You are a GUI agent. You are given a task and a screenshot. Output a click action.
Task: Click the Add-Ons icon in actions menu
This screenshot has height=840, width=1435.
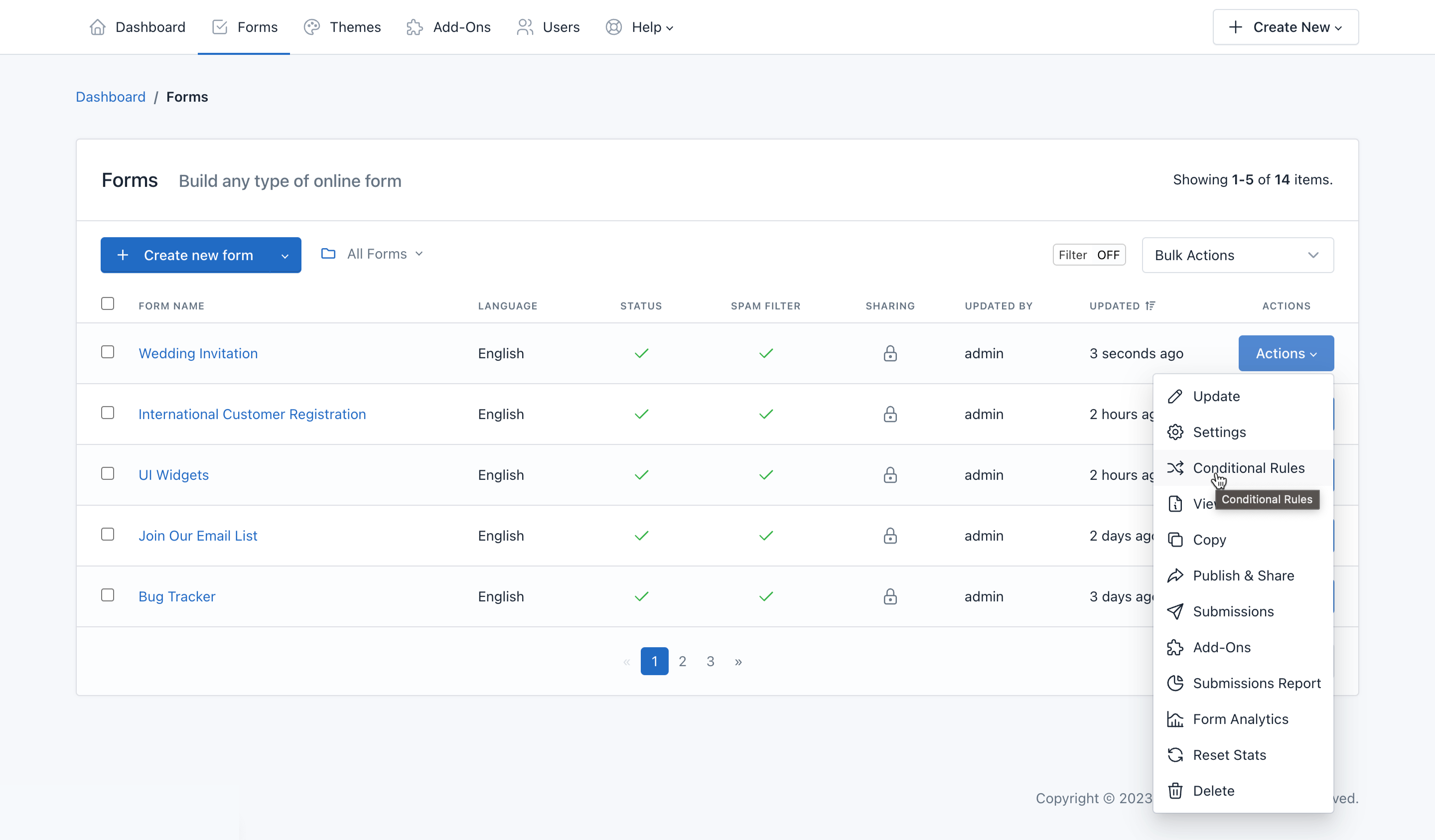click(1176, 647)
